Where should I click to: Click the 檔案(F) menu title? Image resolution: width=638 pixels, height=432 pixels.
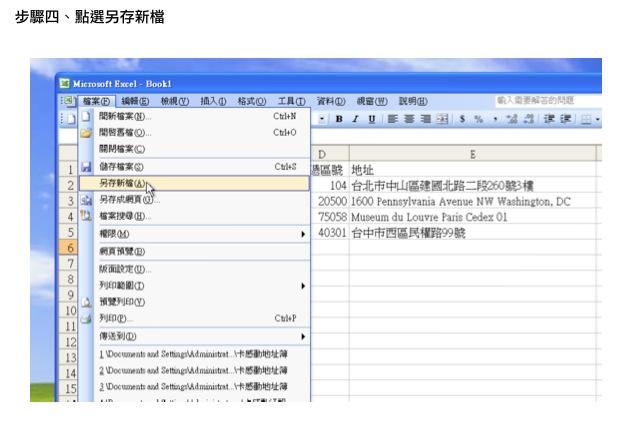point(96,101)
